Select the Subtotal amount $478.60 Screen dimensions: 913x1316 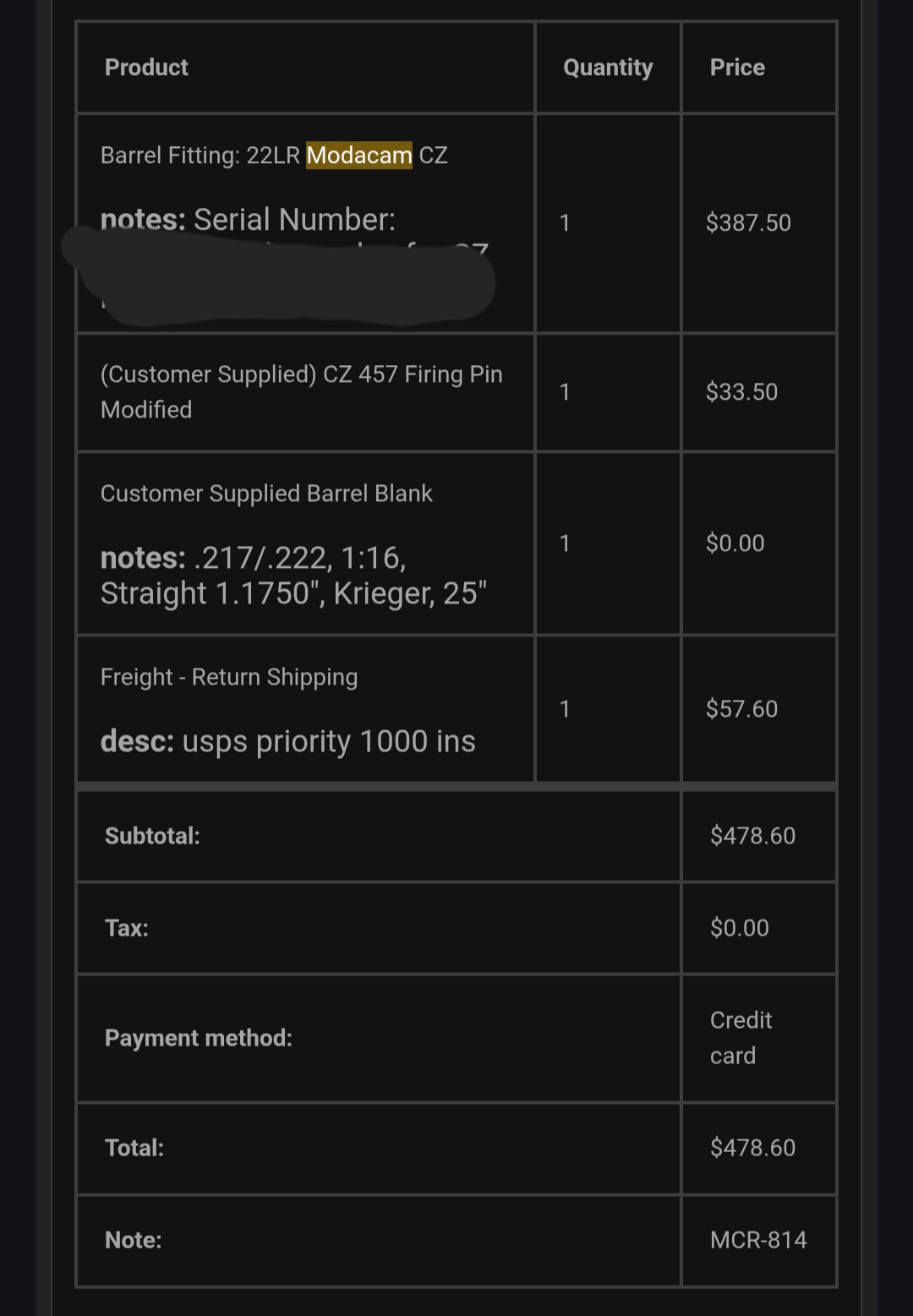[752, 836]
